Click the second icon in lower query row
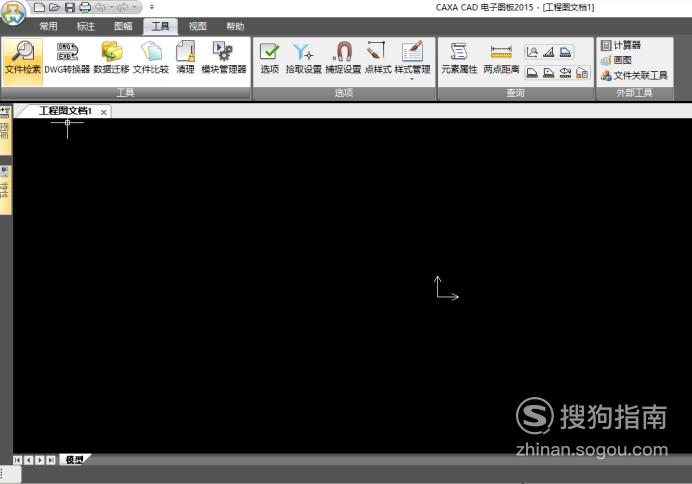Screen dimensions: 692x484 point(549,73)
